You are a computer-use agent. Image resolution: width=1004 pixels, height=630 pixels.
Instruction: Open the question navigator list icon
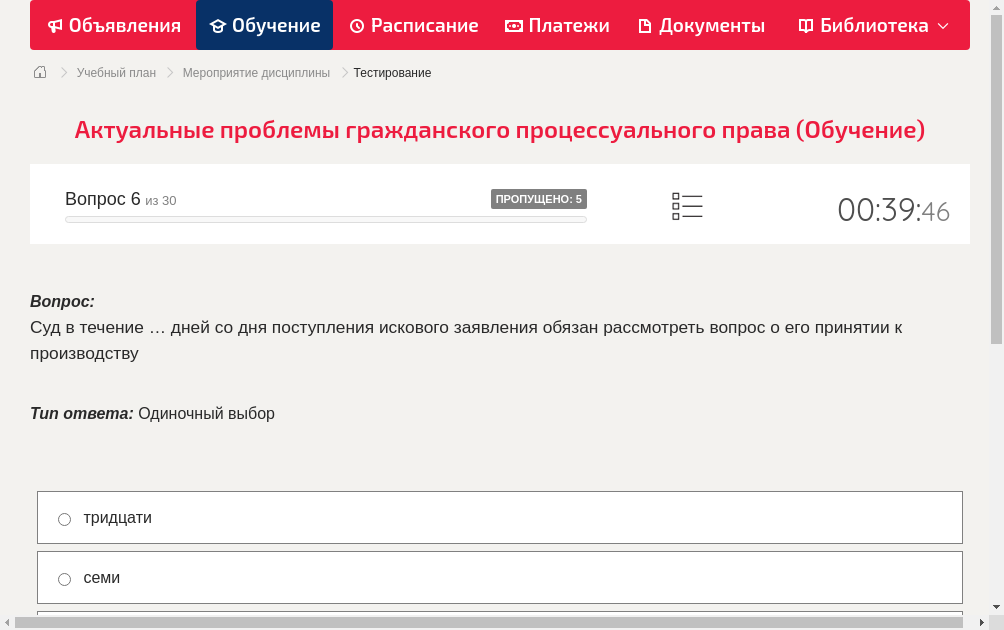[687, 206]
